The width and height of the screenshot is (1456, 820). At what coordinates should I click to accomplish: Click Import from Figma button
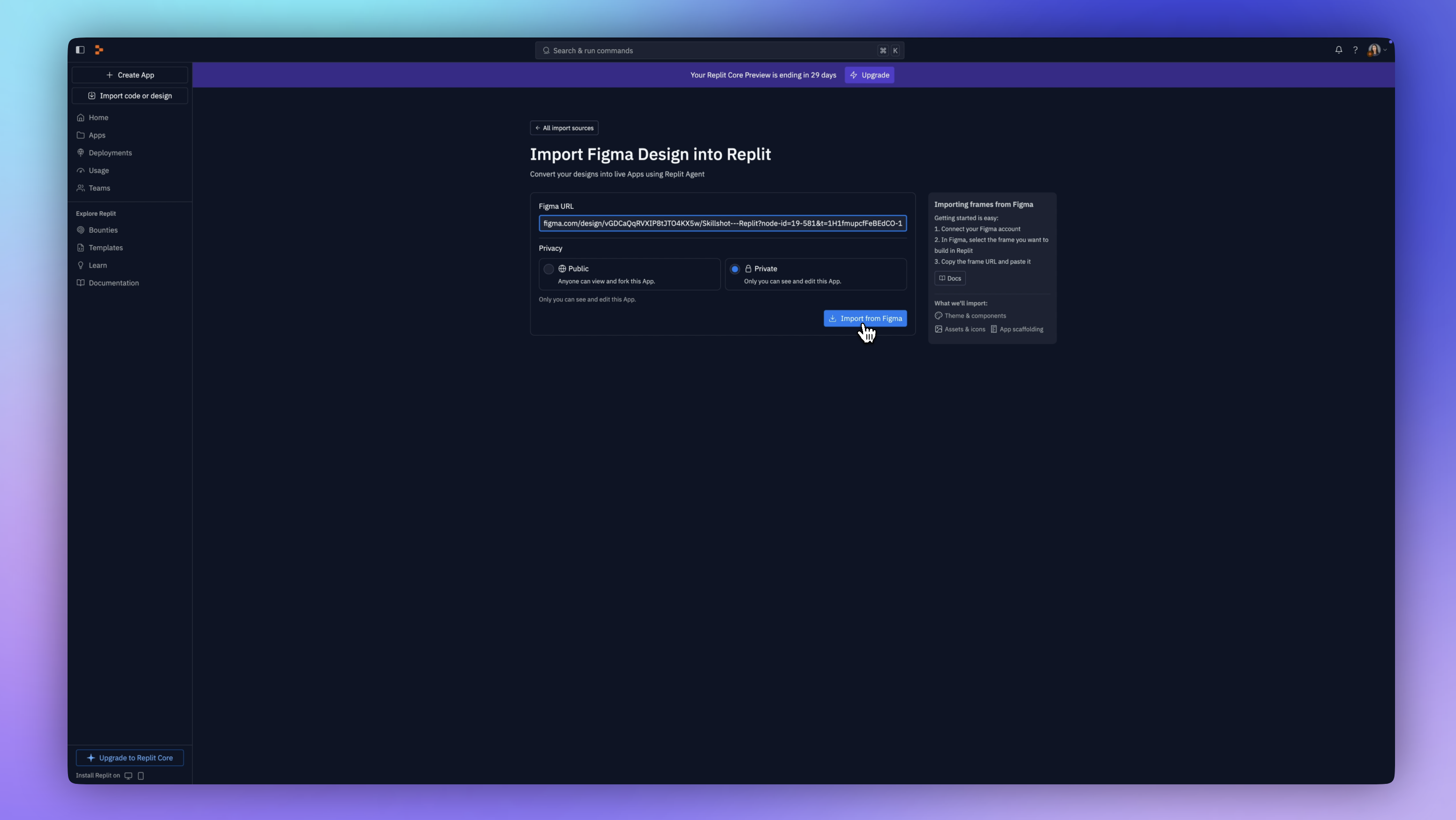tap(865, 318)
